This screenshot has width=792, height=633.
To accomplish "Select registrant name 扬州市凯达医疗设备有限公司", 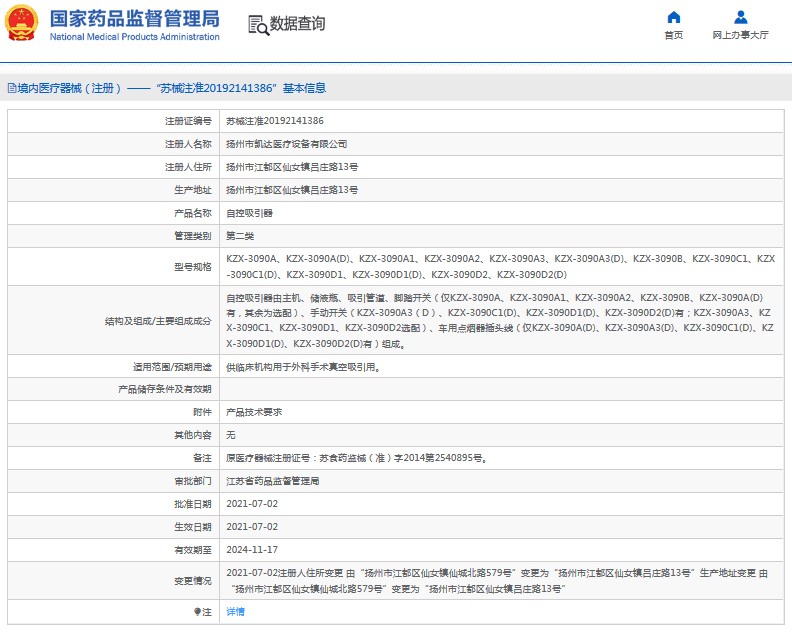I will click(286, 144).
